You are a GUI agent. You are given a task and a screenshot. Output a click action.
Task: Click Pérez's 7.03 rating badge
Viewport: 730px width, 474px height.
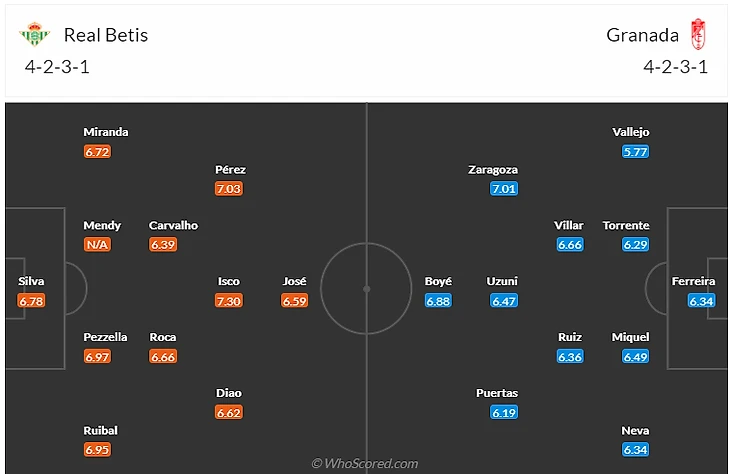229,188
